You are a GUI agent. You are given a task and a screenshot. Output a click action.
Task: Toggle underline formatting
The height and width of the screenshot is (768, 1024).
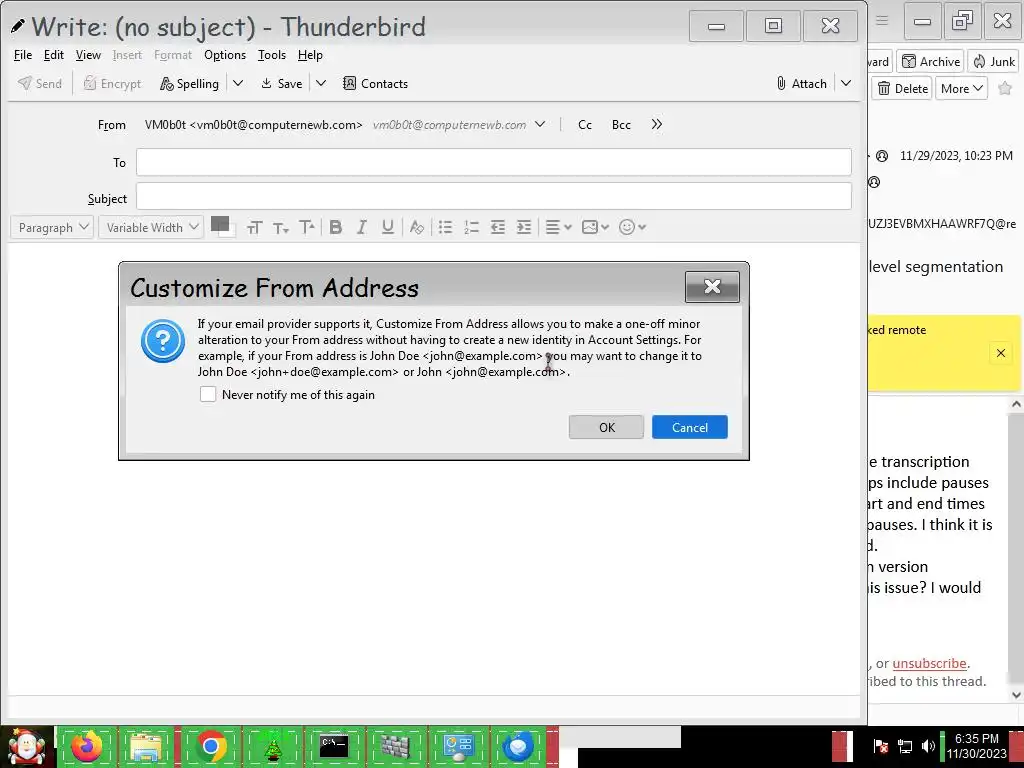pos(388,227)
